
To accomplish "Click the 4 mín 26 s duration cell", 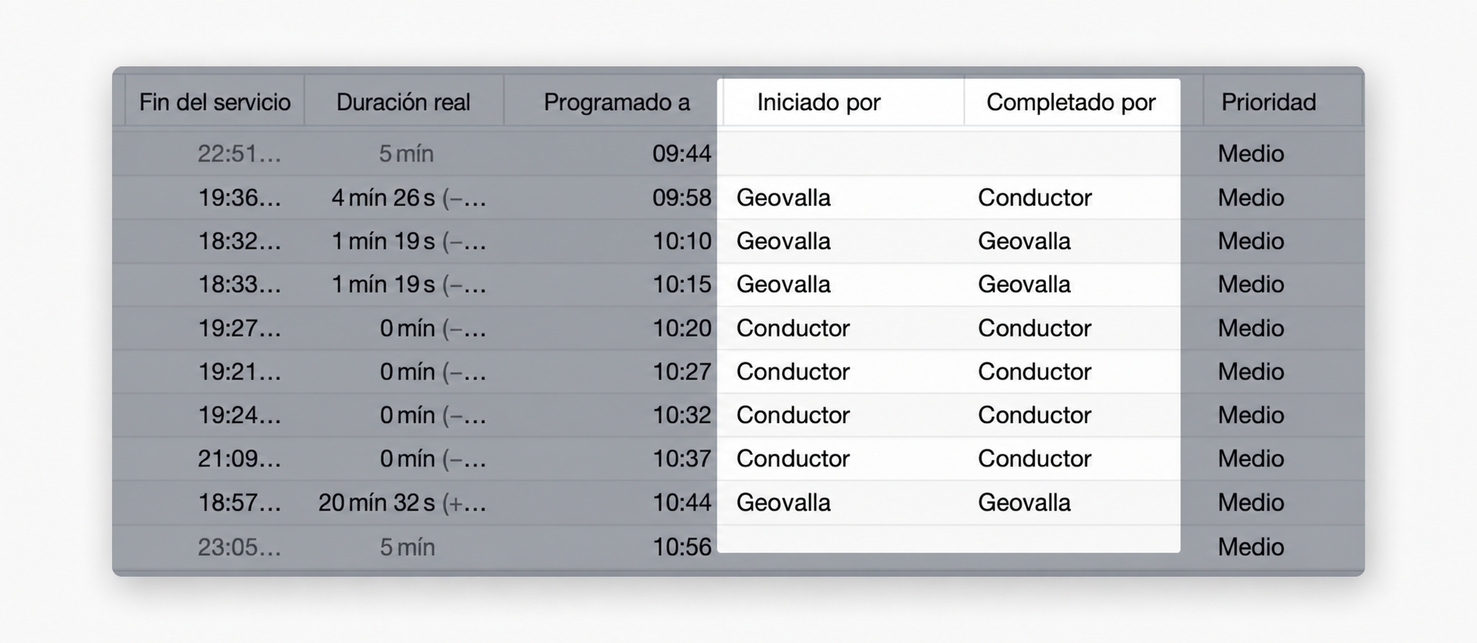I will pyautogui.click(x=408, y=198).
